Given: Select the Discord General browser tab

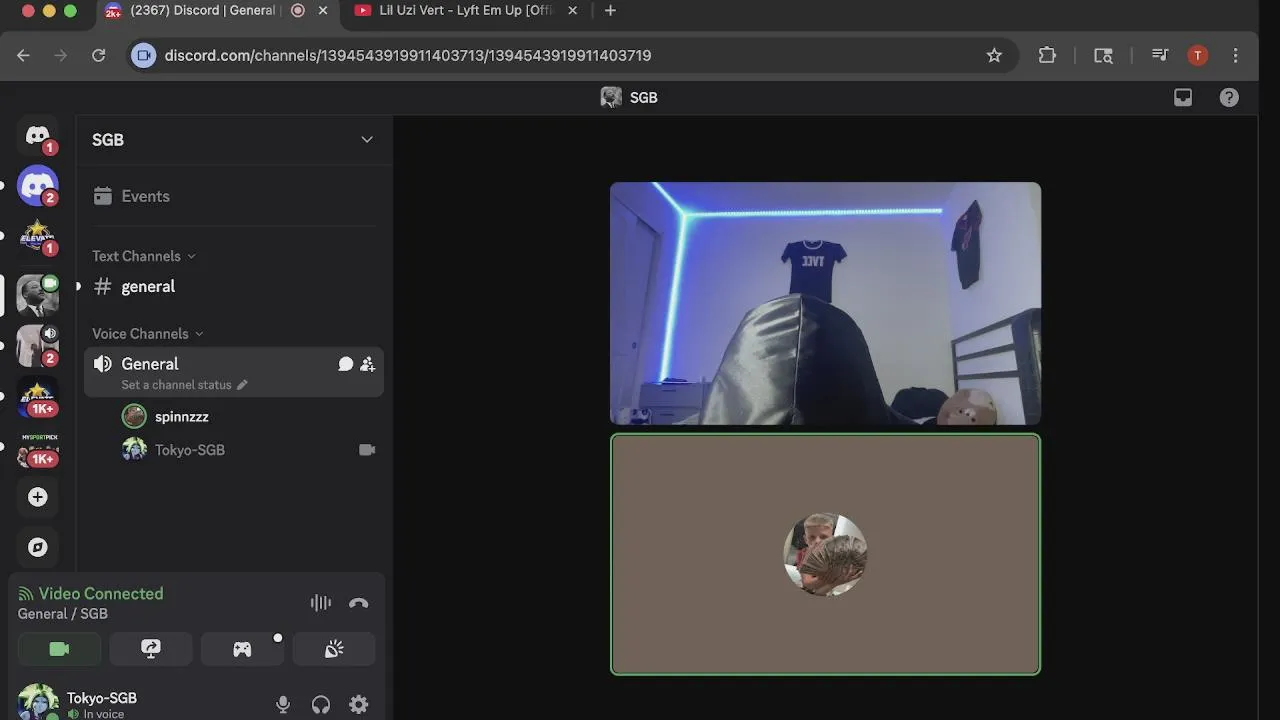Looking at the screenshot, I should [203, 10].
